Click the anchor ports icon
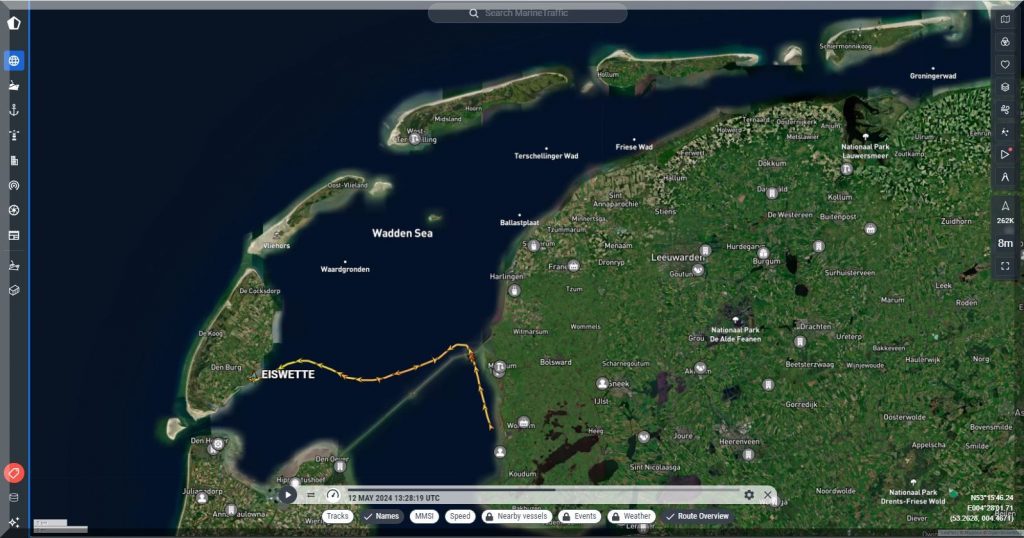 tap(14, 110)
